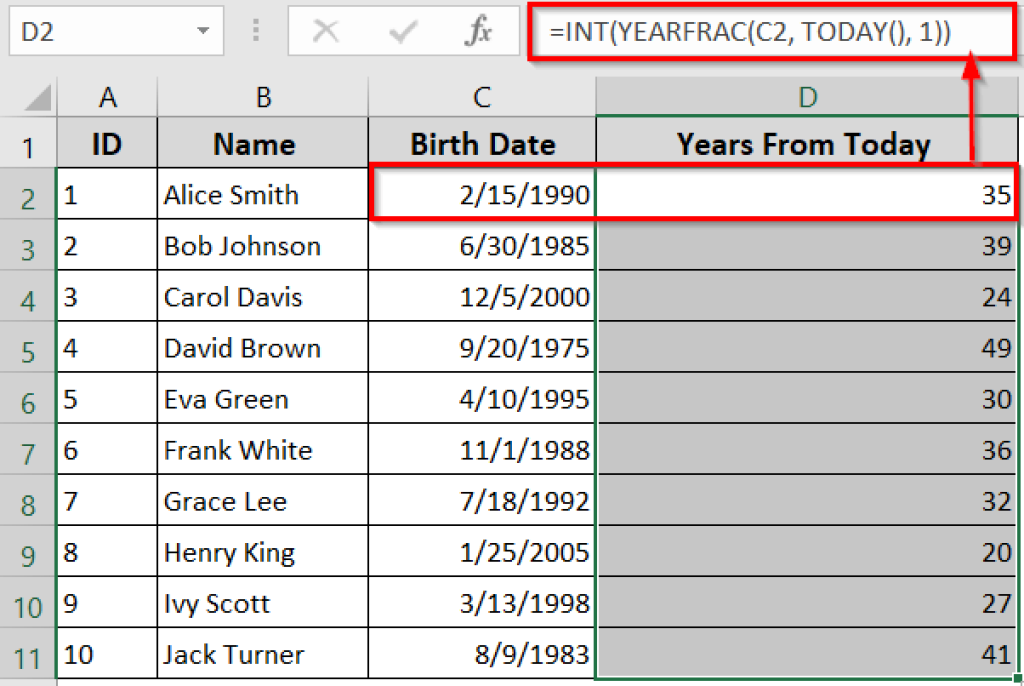Open the Insert Function fx dialog
1024x686 pixels.
[479, 32]
